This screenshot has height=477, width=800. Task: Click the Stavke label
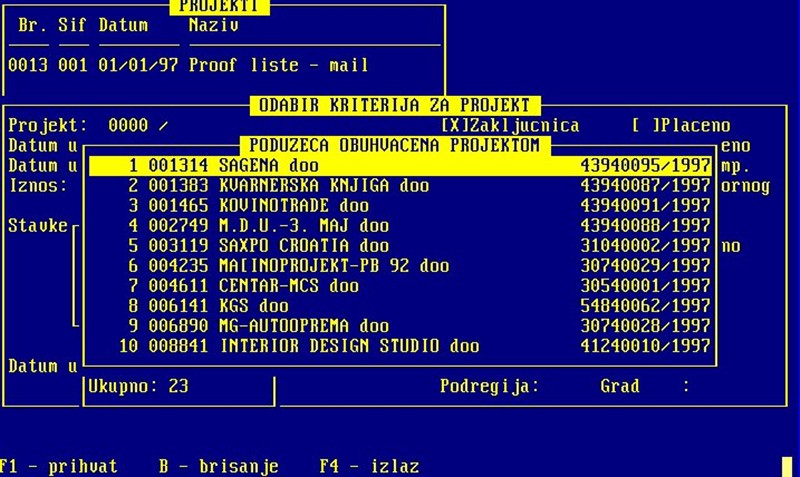click(38, 226)
